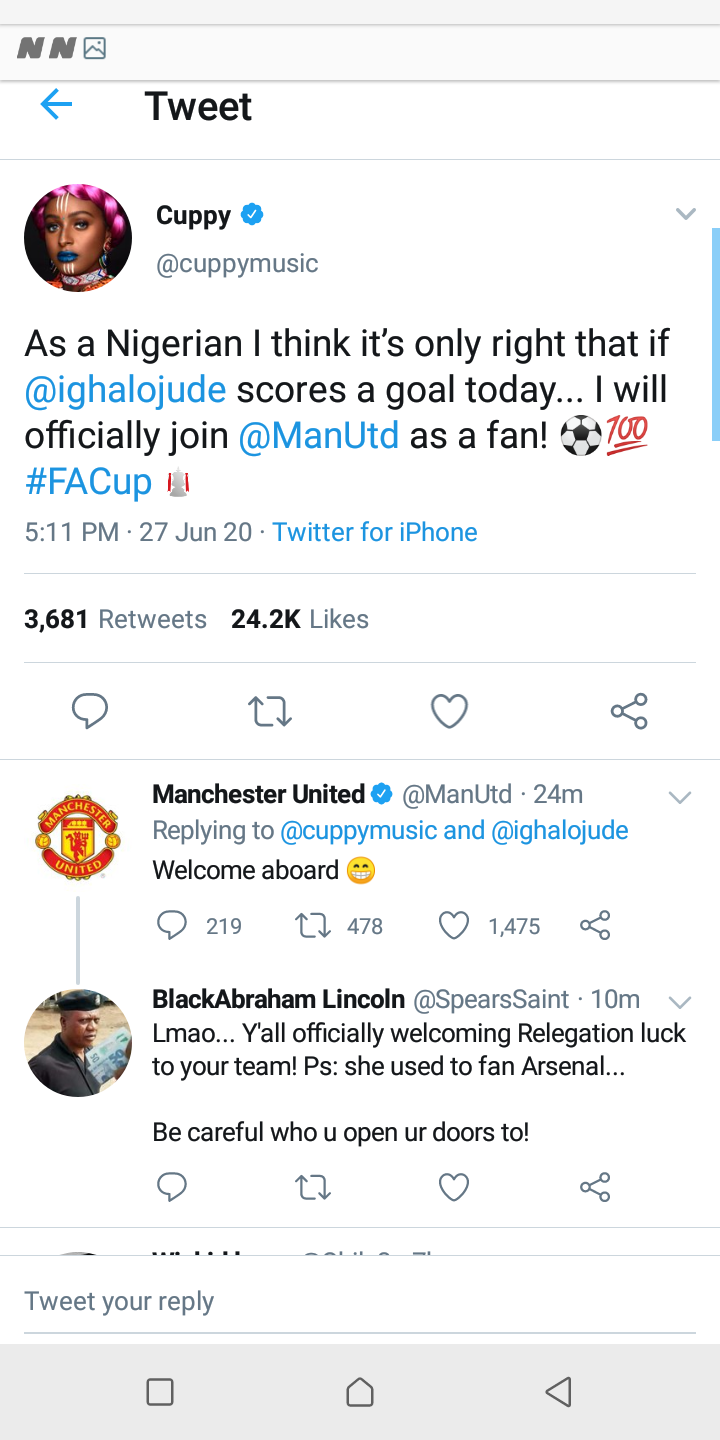Open the dropdown chevron on Cuppy's tweet
The image size is (720, 1440).
(685, 214)
